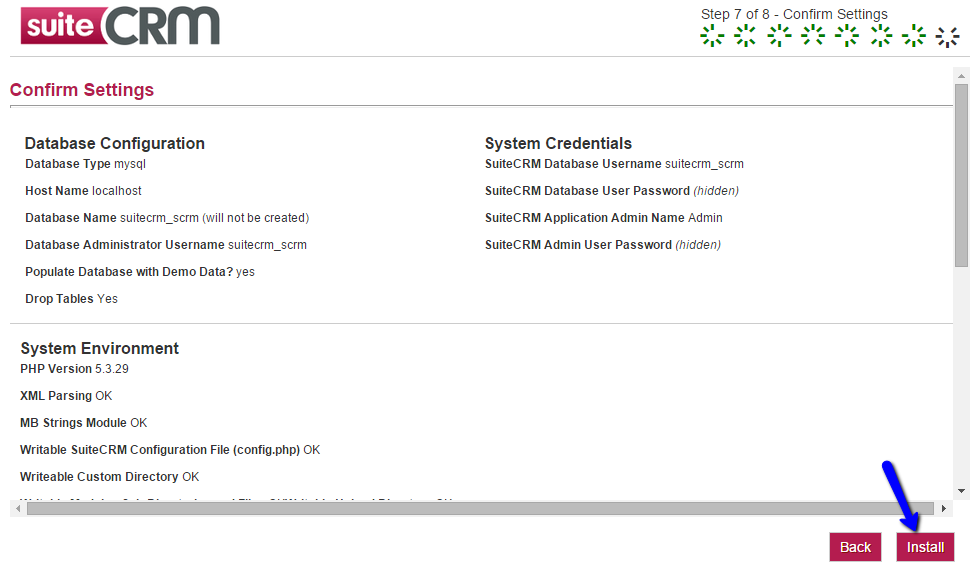The height and width of the screenshot is (573, 980).
Task: Click the 'Database Configuration' heading
Action: (x=115, y=143)
